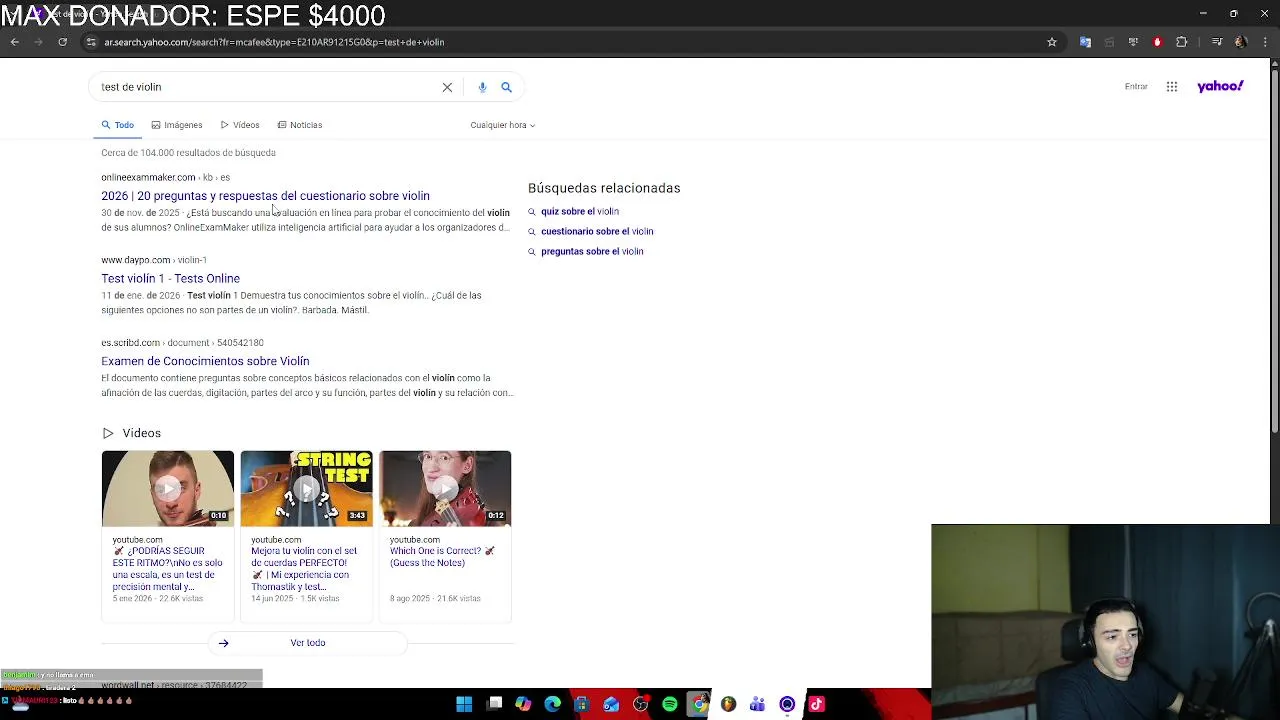Open 'Test violín 1 - Tests Online' result
Image resolution: width=1280 pixels, height=720 pixels.
click(x=170, y=279)
